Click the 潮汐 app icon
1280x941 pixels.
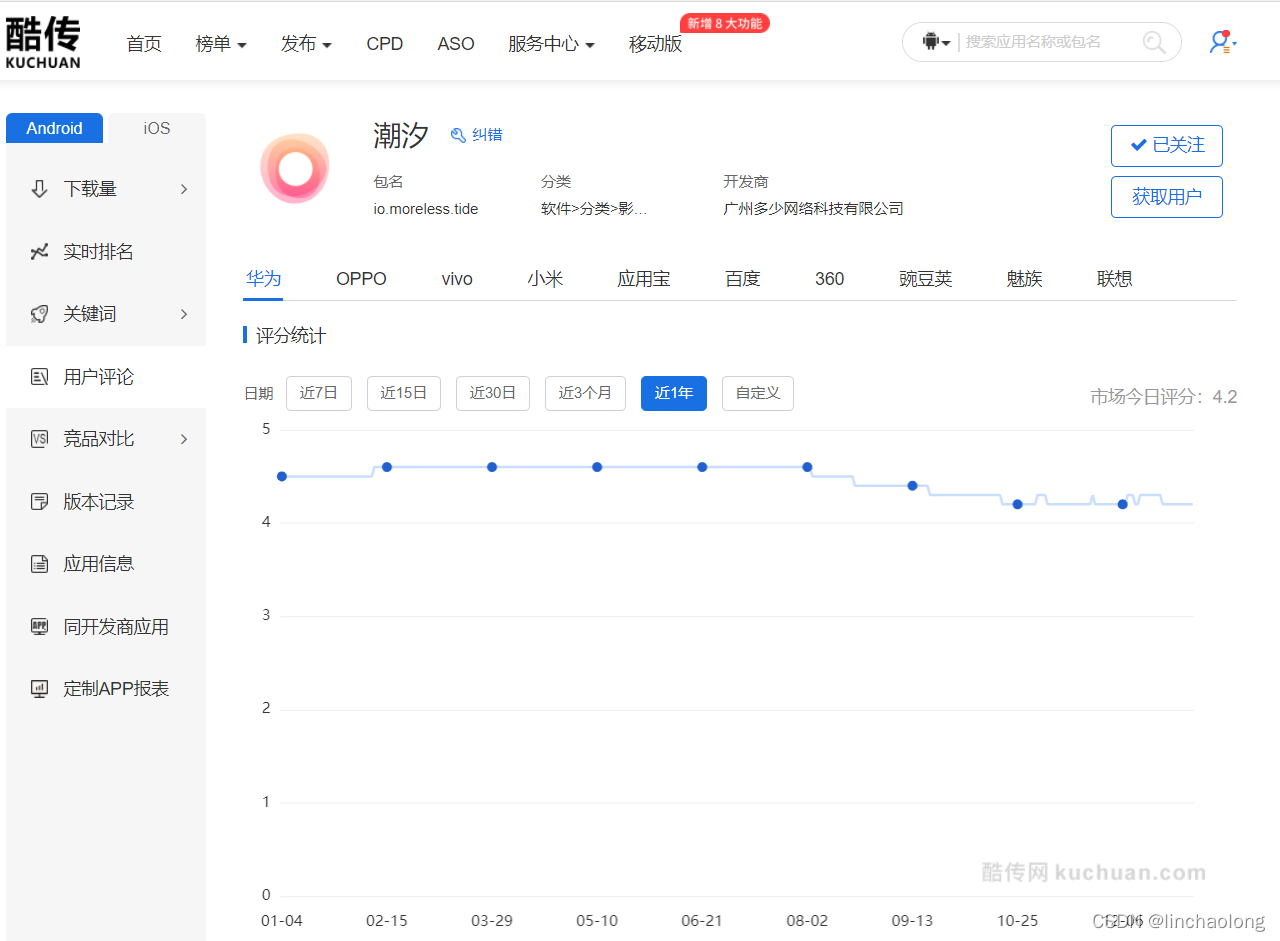[295, 169]
